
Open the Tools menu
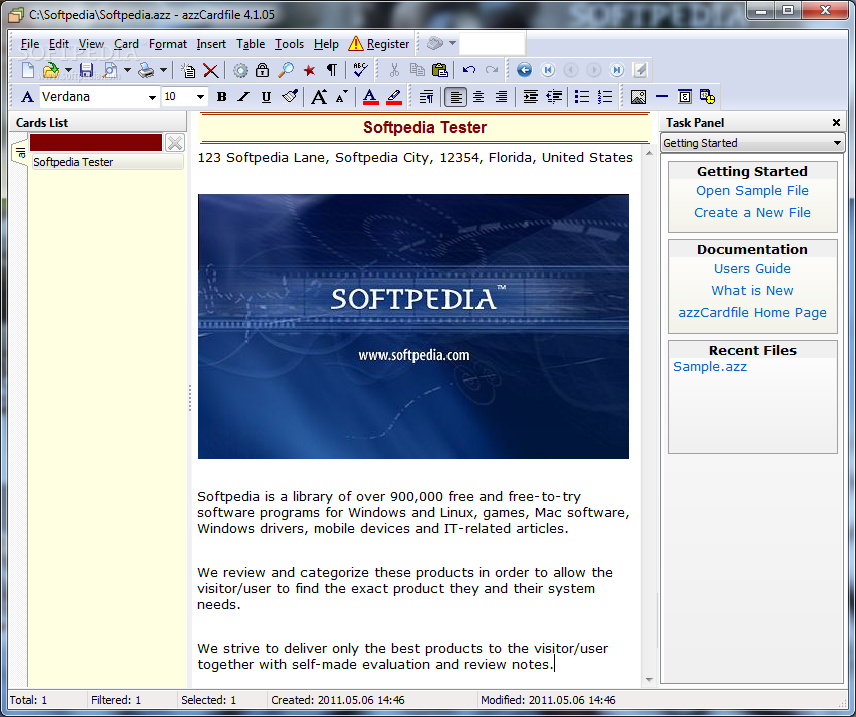pos(289,44)
